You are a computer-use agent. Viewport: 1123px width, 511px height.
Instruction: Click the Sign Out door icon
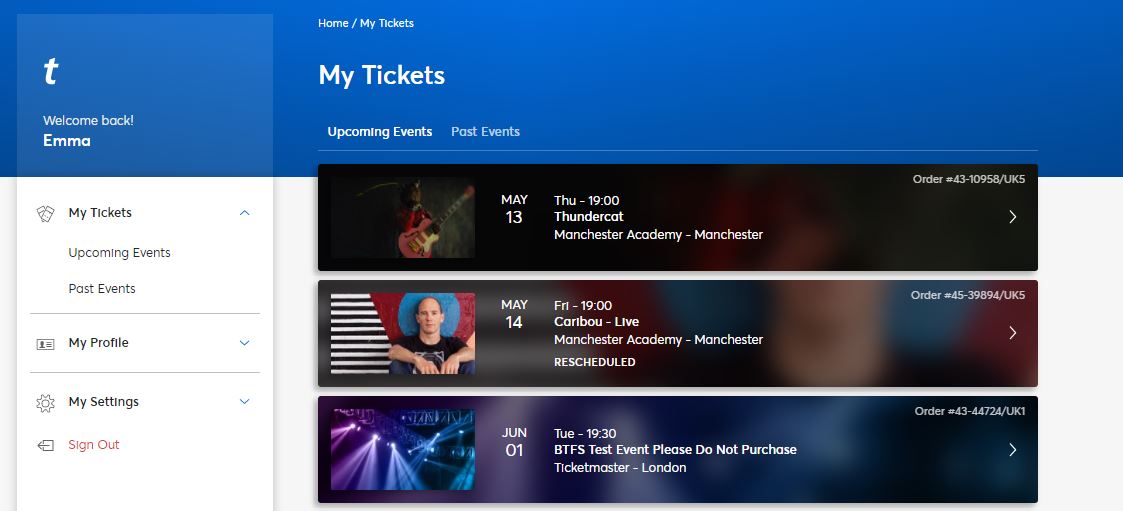45,445
